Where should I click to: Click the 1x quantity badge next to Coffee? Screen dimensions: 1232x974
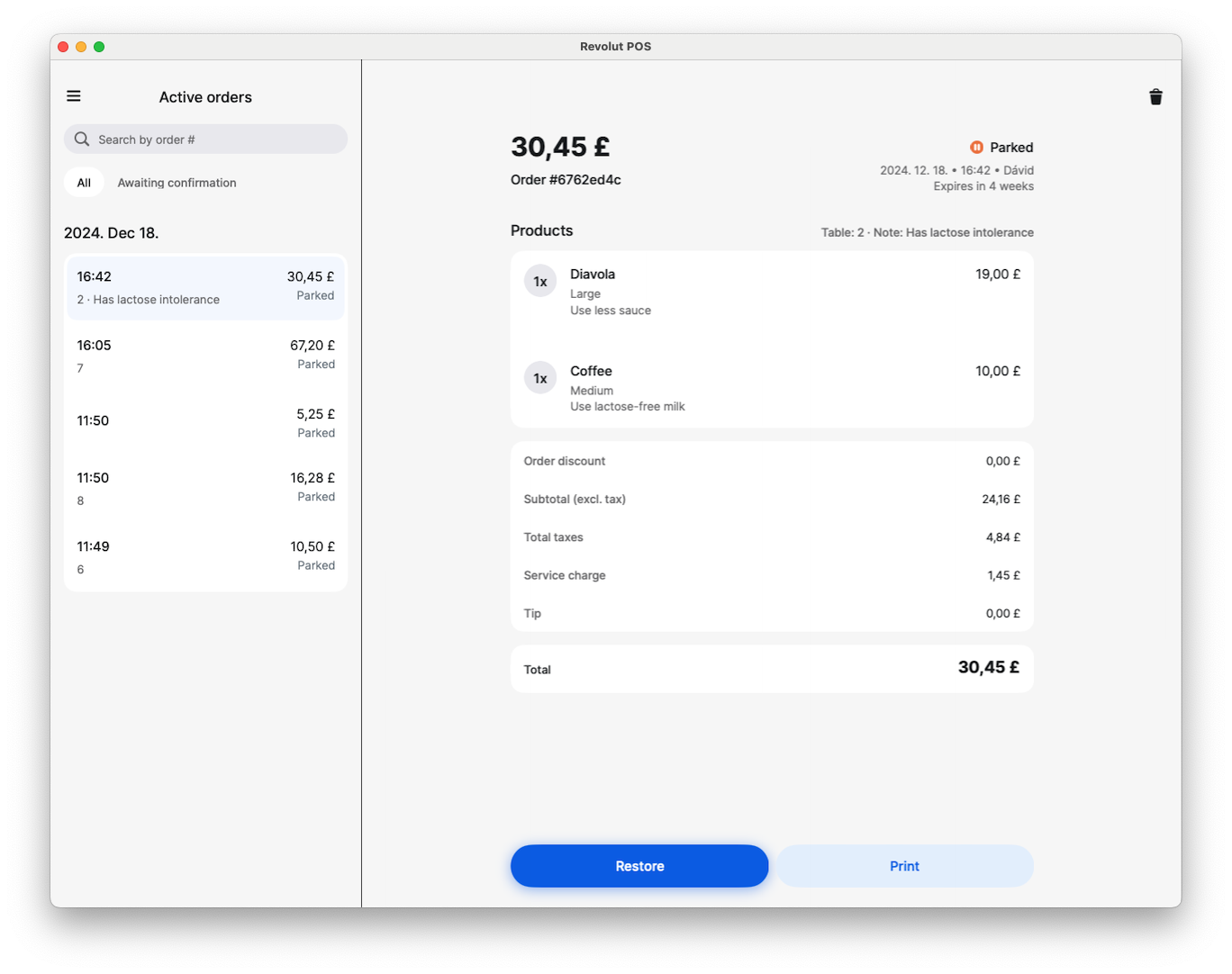pyautogui.click(x=540, y=378)
